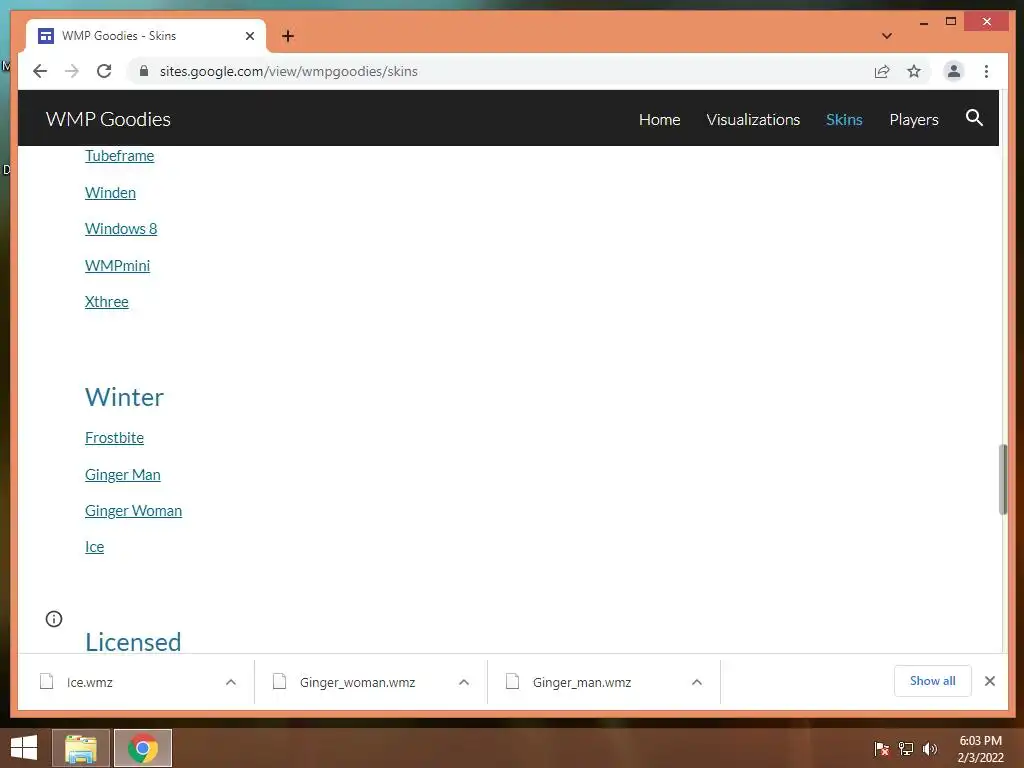Open the Ice.wmz downloaded file
The width and height of the screenshot is (1024, 768).
(89, 682)
